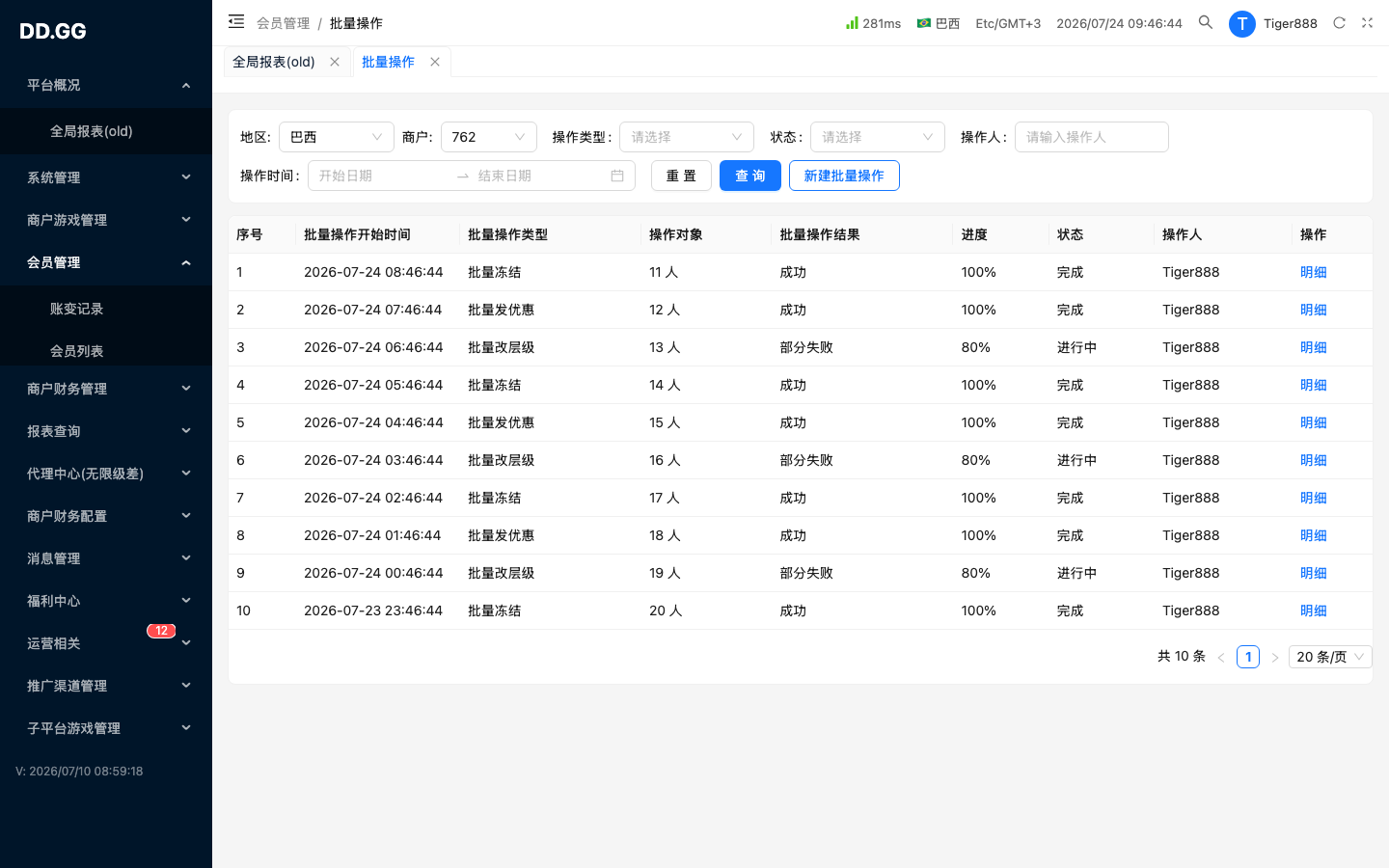Click the Tiger888 username in header
Screen dimensions: 1389x868
pos(1291,23)
